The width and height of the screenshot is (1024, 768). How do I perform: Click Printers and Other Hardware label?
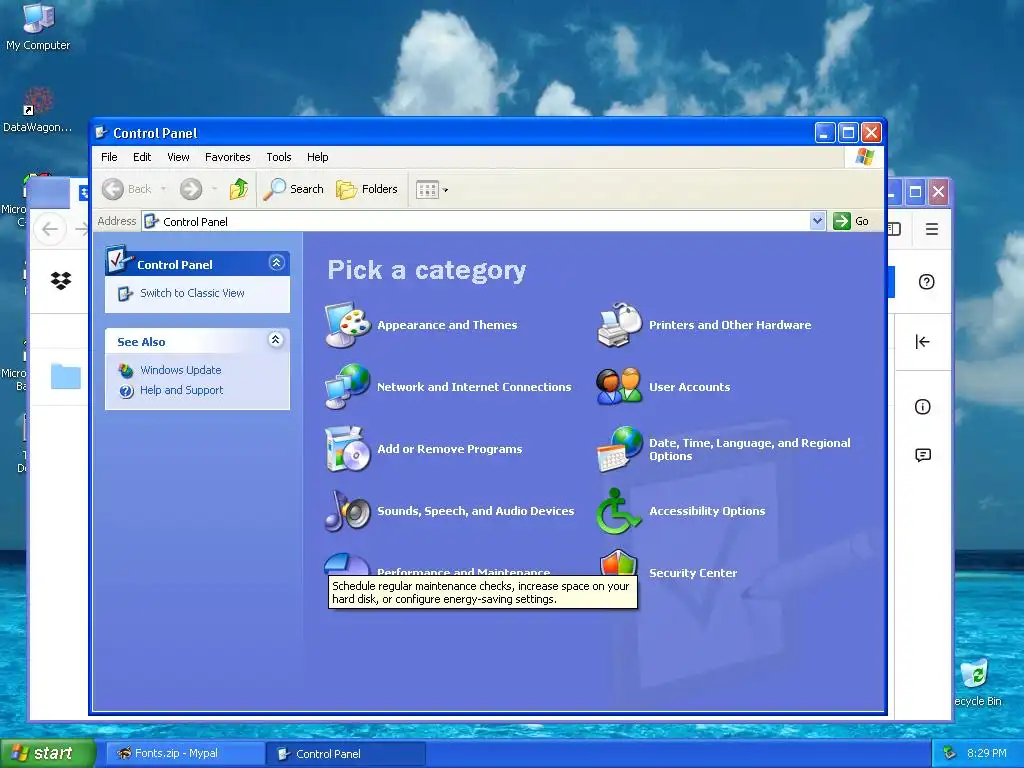point(730,325)
